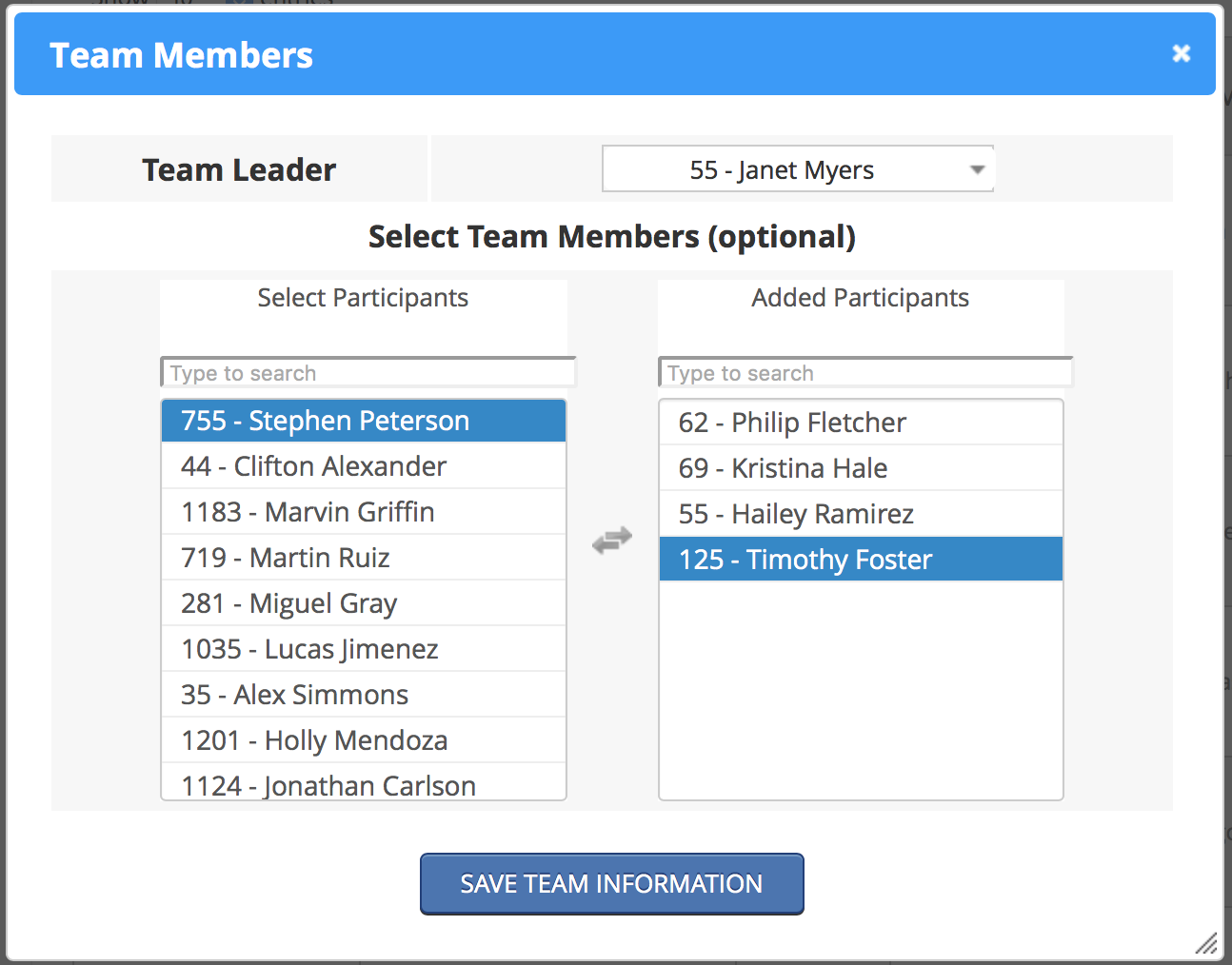Click 125 - Timothy Foster added participant
The height and width of the screenshot is (965, 1232).
click(x=861, y=560)
